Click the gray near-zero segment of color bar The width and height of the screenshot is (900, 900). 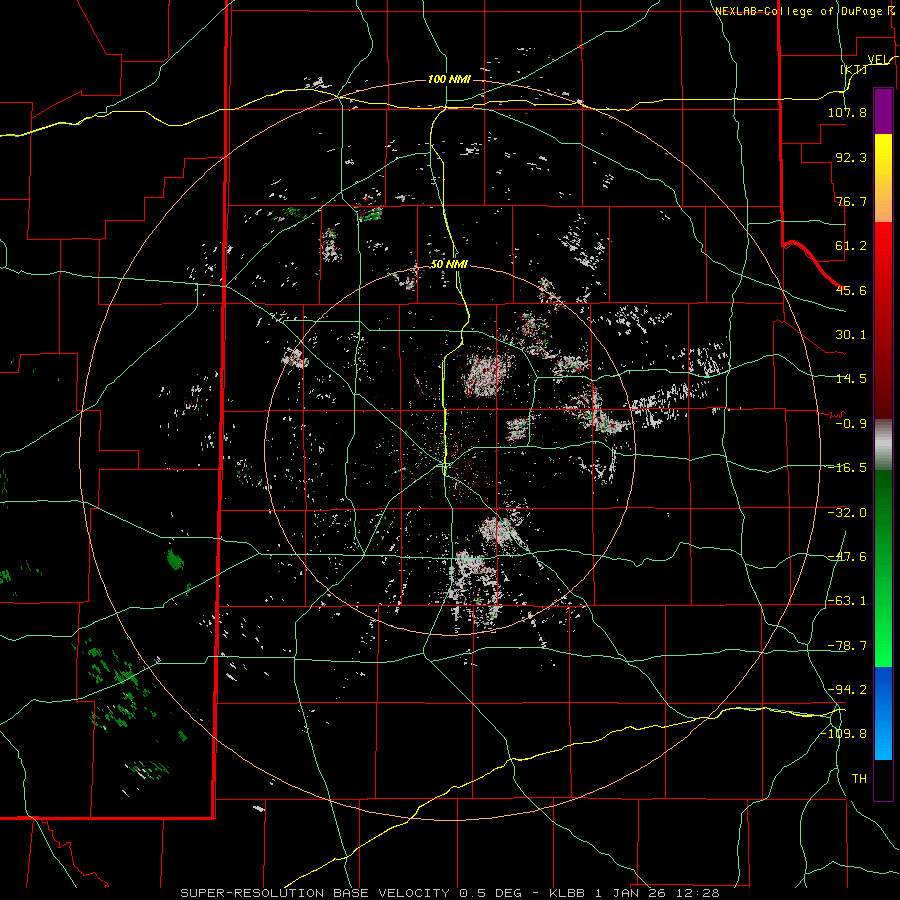point(883,445)
